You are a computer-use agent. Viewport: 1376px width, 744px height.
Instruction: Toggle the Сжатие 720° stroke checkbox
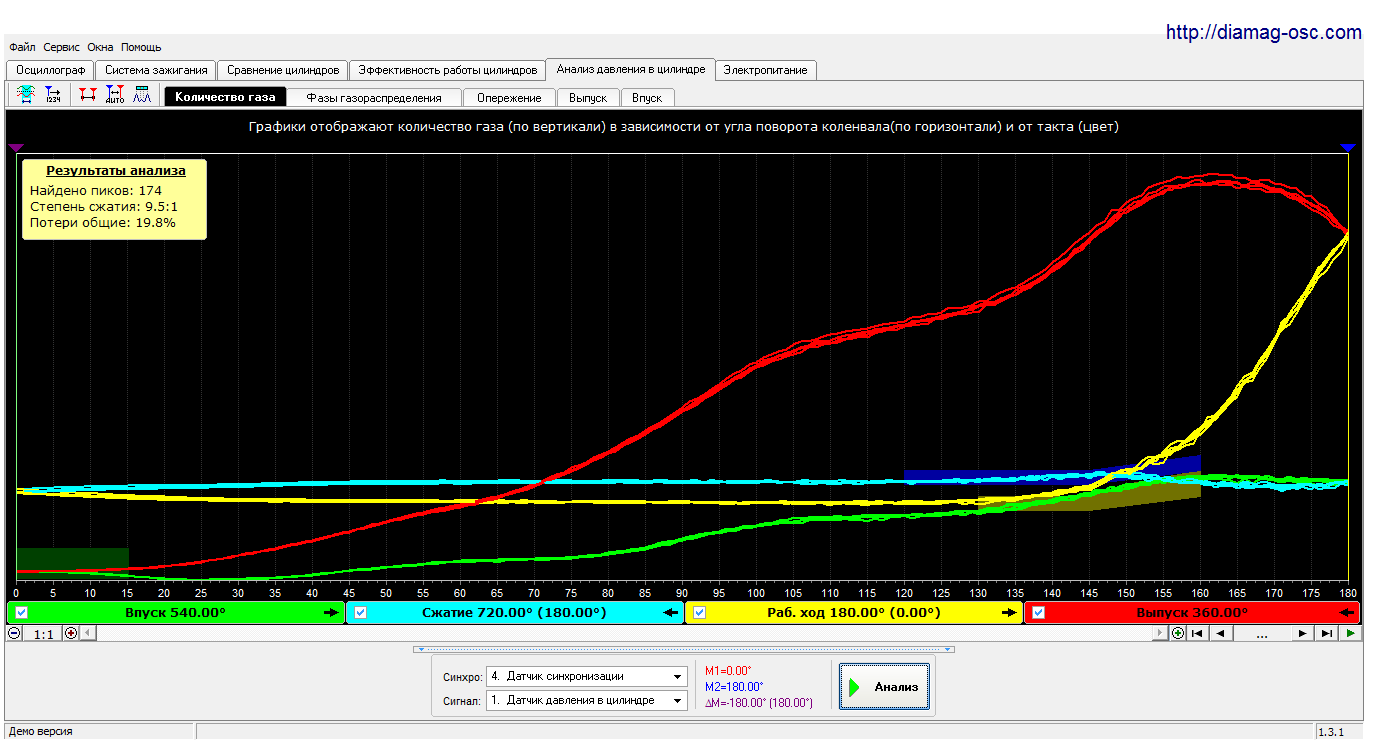361,612
